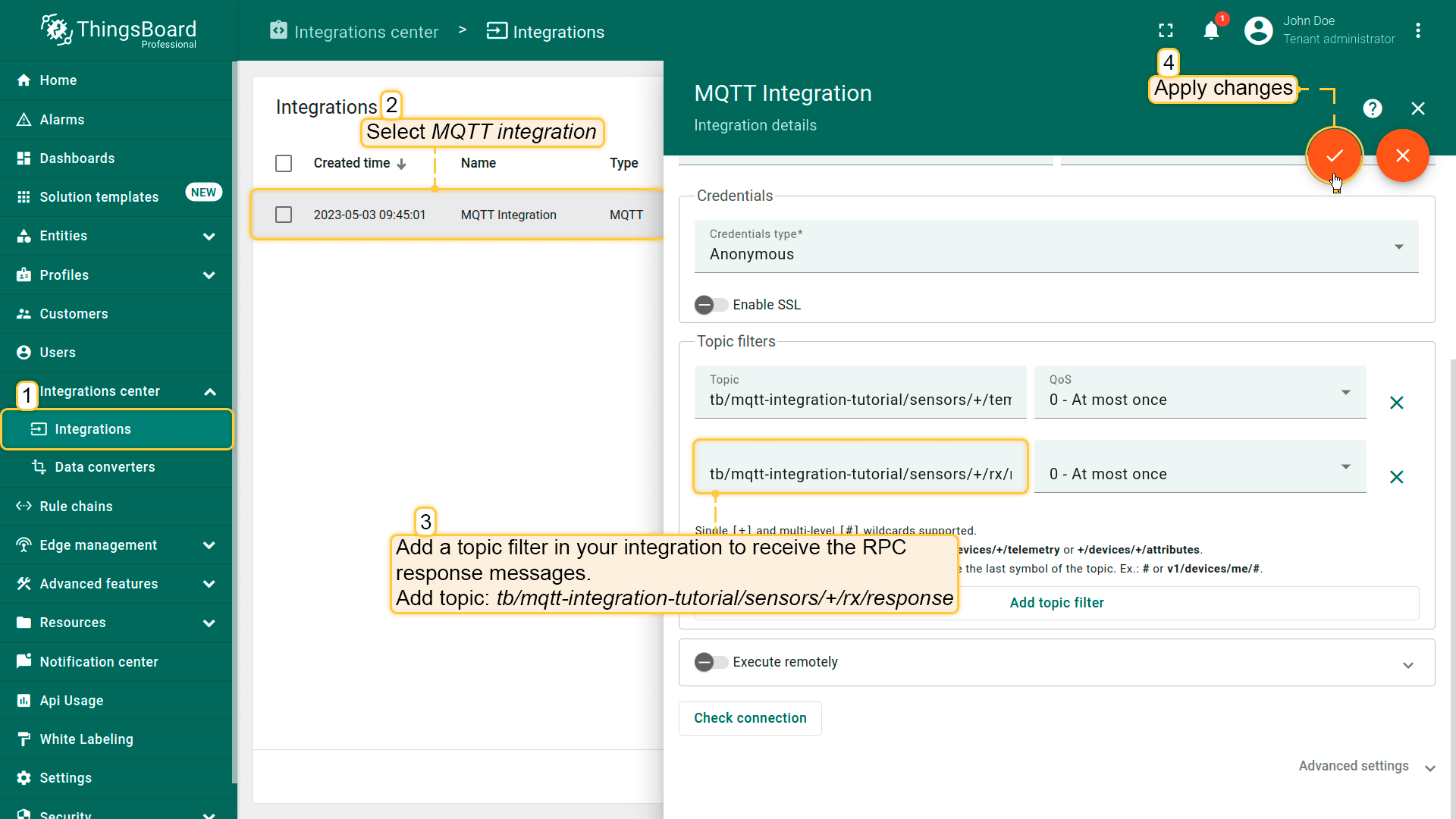Click the second topic input field

tap(859, 474)
